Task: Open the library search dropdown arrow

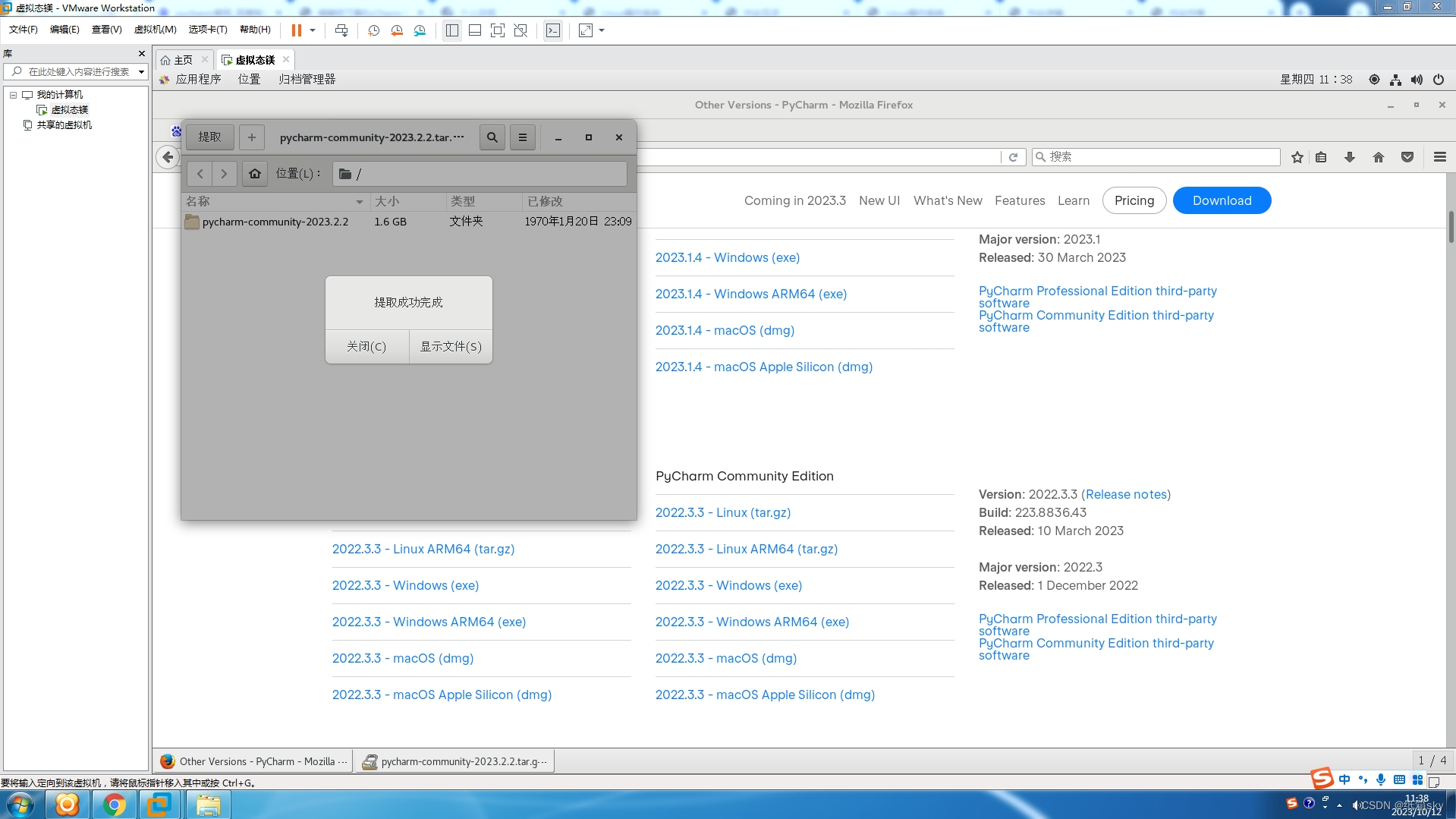Action: (141, 72)
